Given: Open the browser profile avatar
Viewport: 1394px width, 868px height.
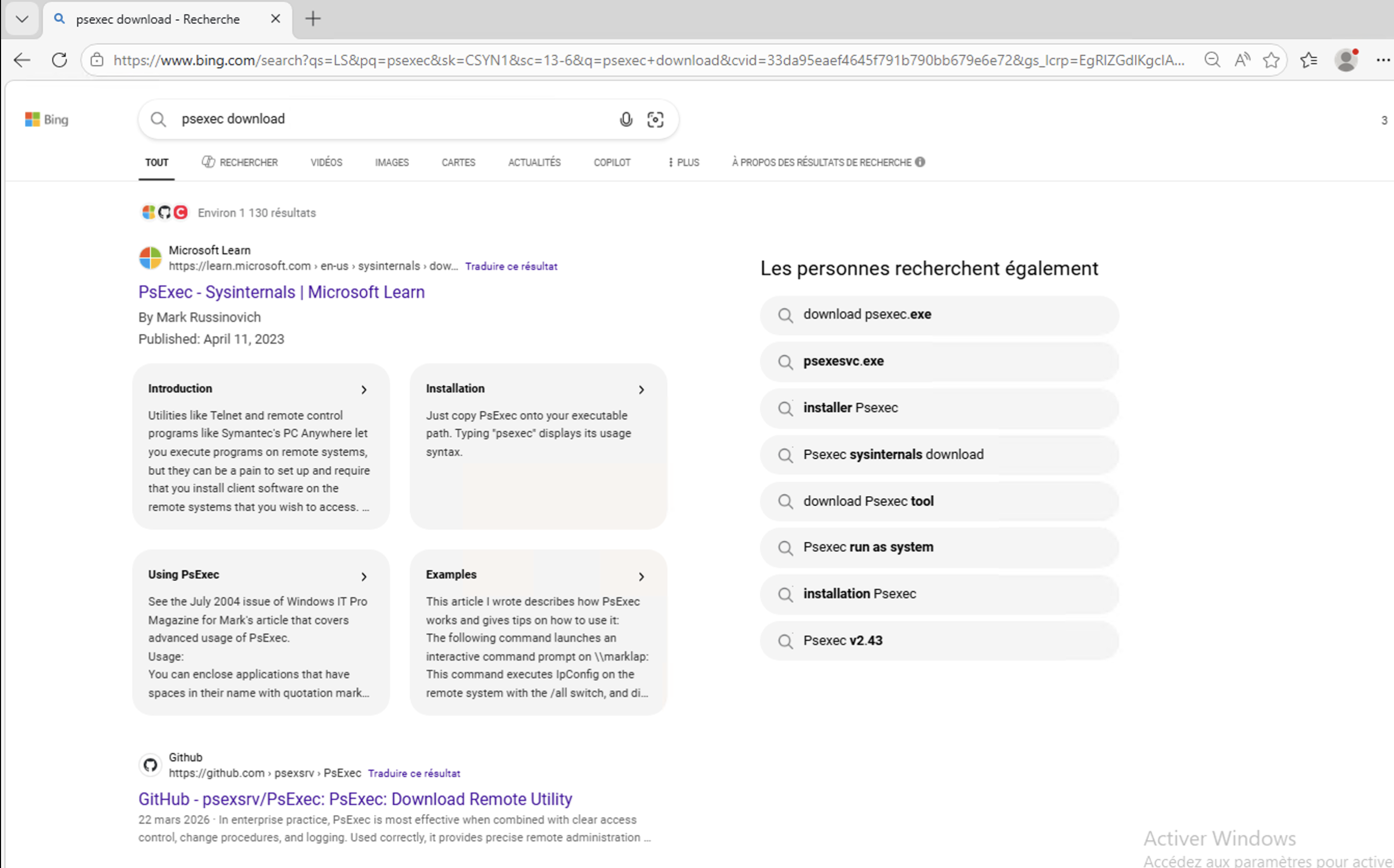Looking at the screenshot, I should click(1346, 60).
